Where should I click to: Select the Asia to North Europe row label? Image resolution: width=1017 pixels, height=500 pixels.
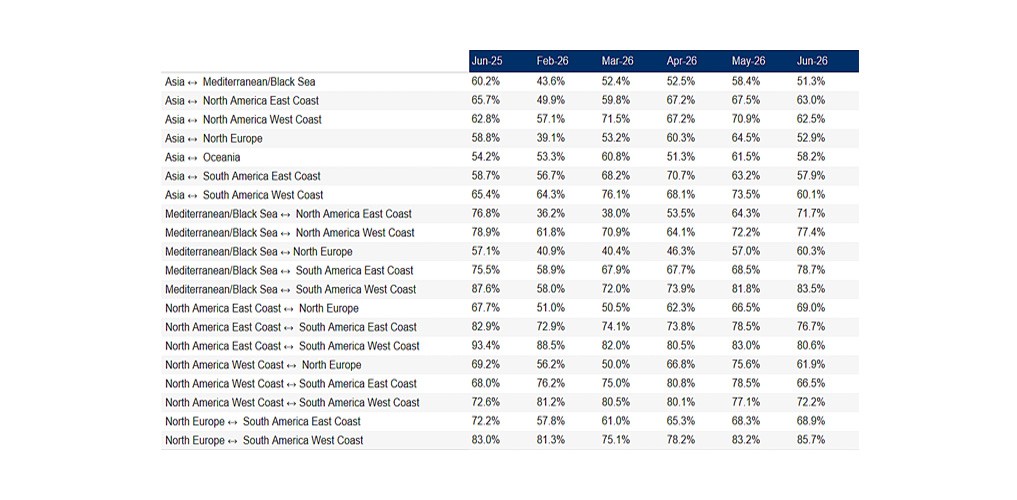pyautogui.click(x=213, y=139)
